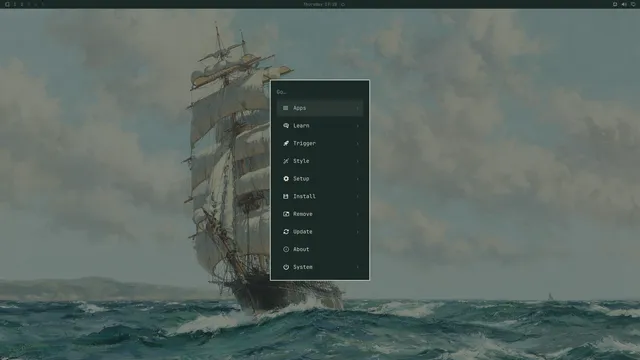This screenshot has width=640, height=360.
Task: Click the Apps grid icon in the menu
Action: coord(286,108)
